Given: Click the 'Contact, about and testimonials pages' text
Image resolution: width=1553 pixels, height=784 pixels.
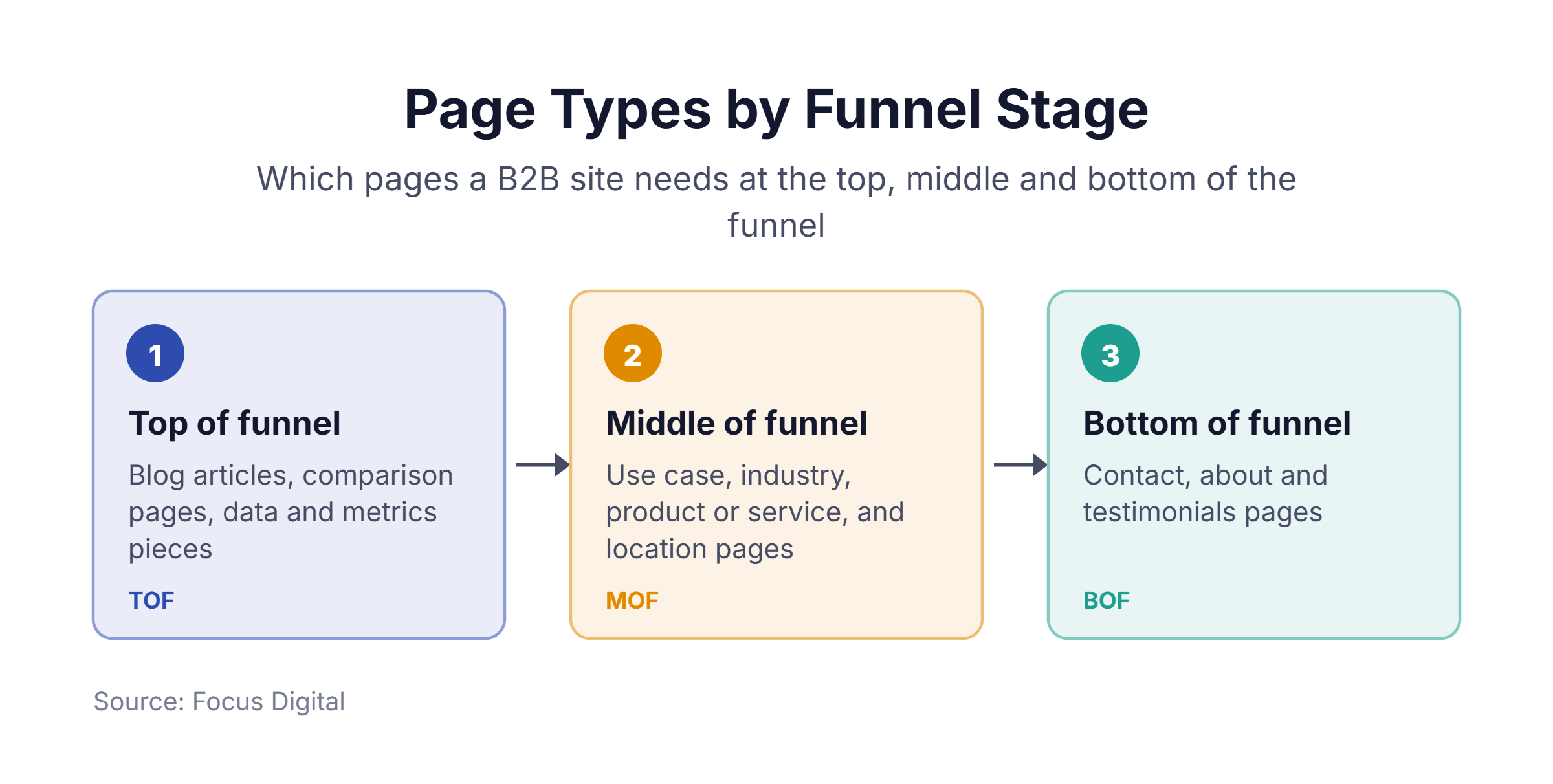Looking at the screenshot, I should pyautogui.click(x=1206, y=494).
